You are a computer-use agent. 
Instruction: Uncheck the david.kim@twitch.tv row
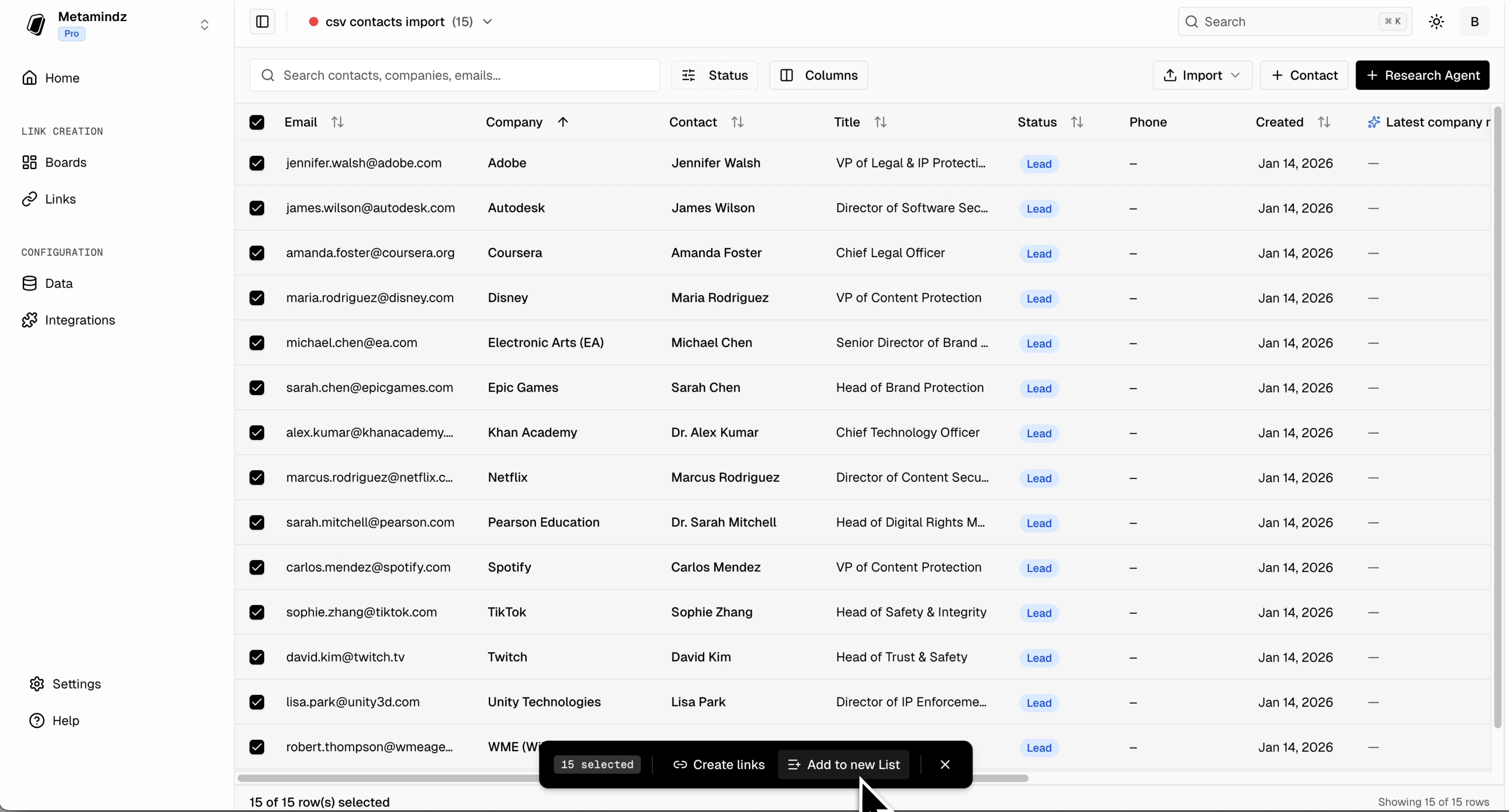pos(257,657)
